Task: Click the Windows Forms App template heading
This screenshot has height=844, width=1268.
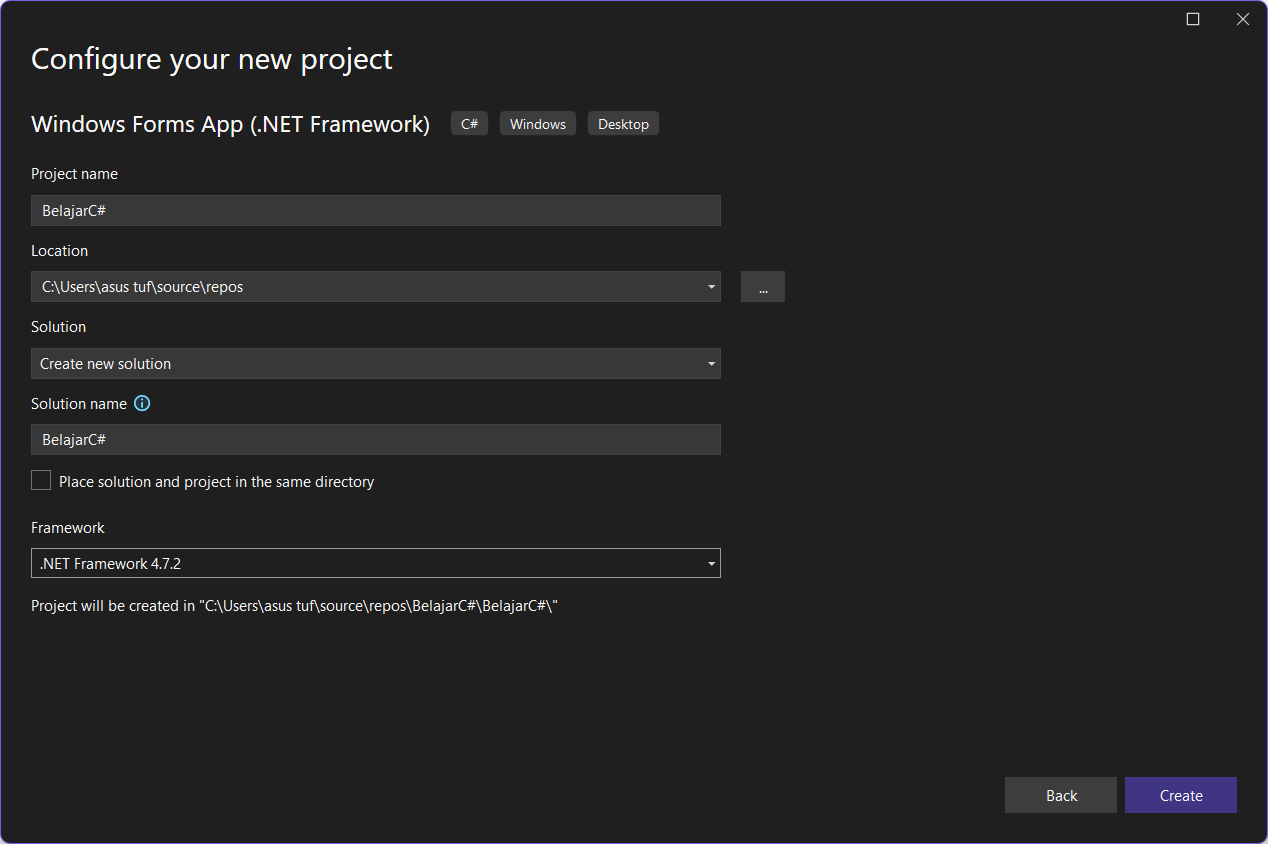Action: pos(230,124)
